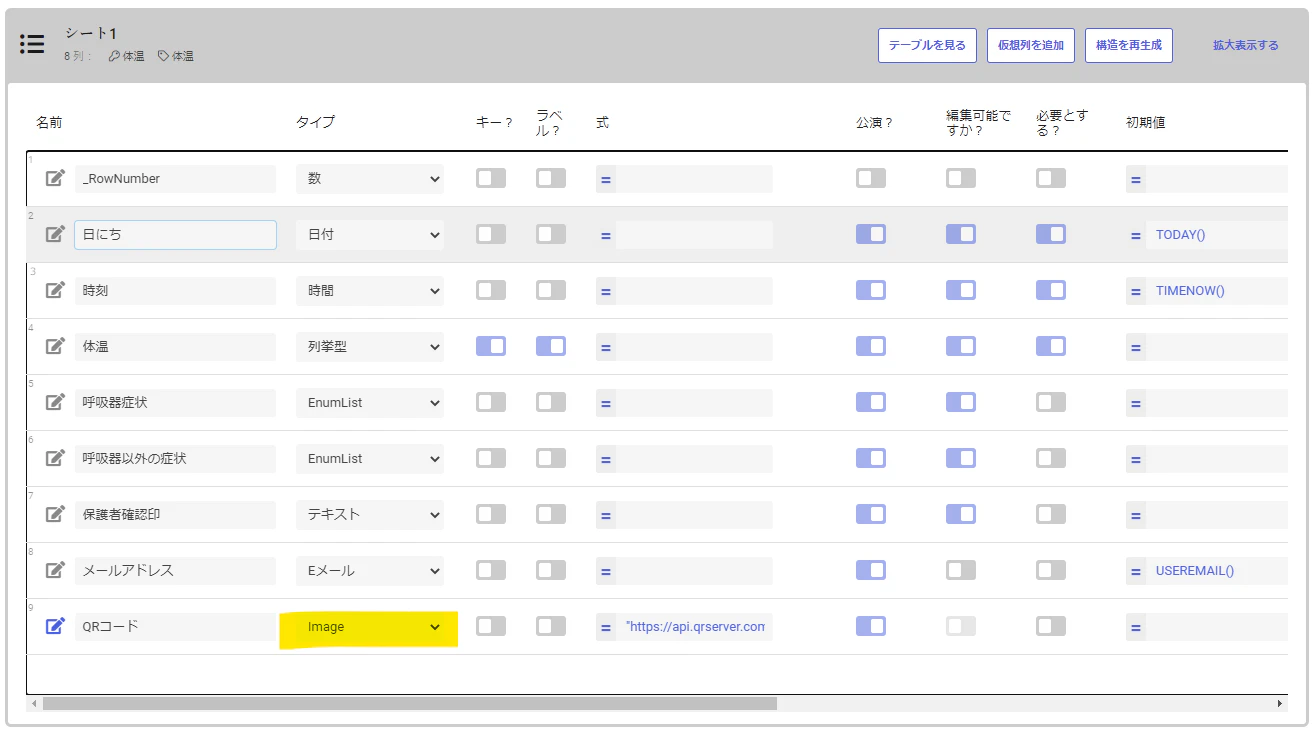The width and height of the screenshot is (1313, 731).
Task: Open edit pencil for _RowNumber column
Action: coord(56,179)
